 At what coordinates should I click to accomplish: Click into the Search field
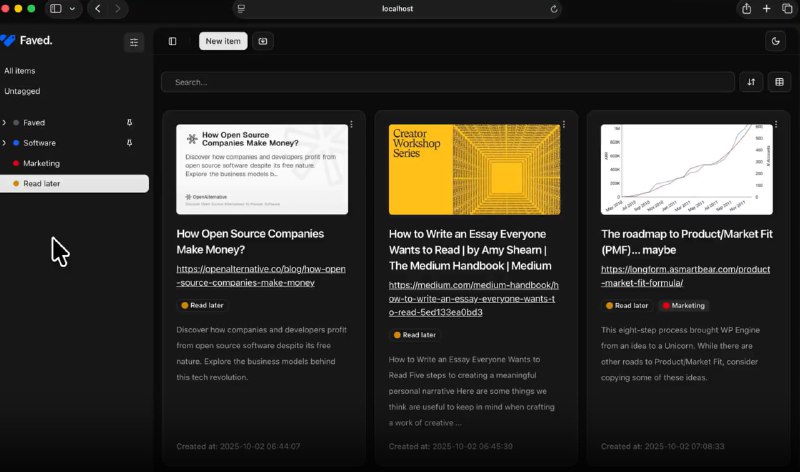pos(447,82)
